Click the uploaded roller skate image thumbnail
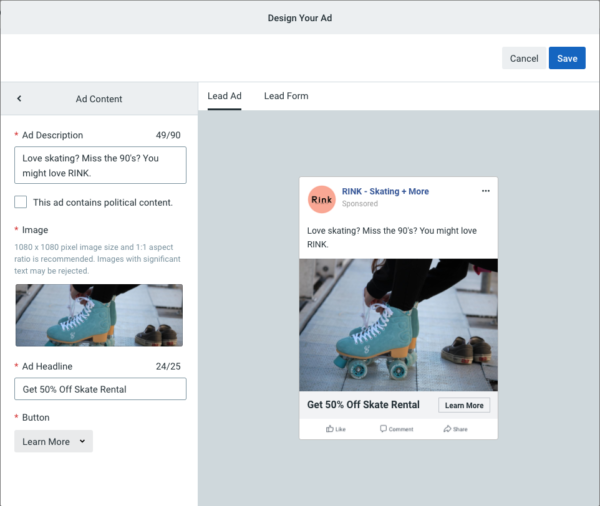Screen dimensions: 600x506 click(x=99, y=315)
